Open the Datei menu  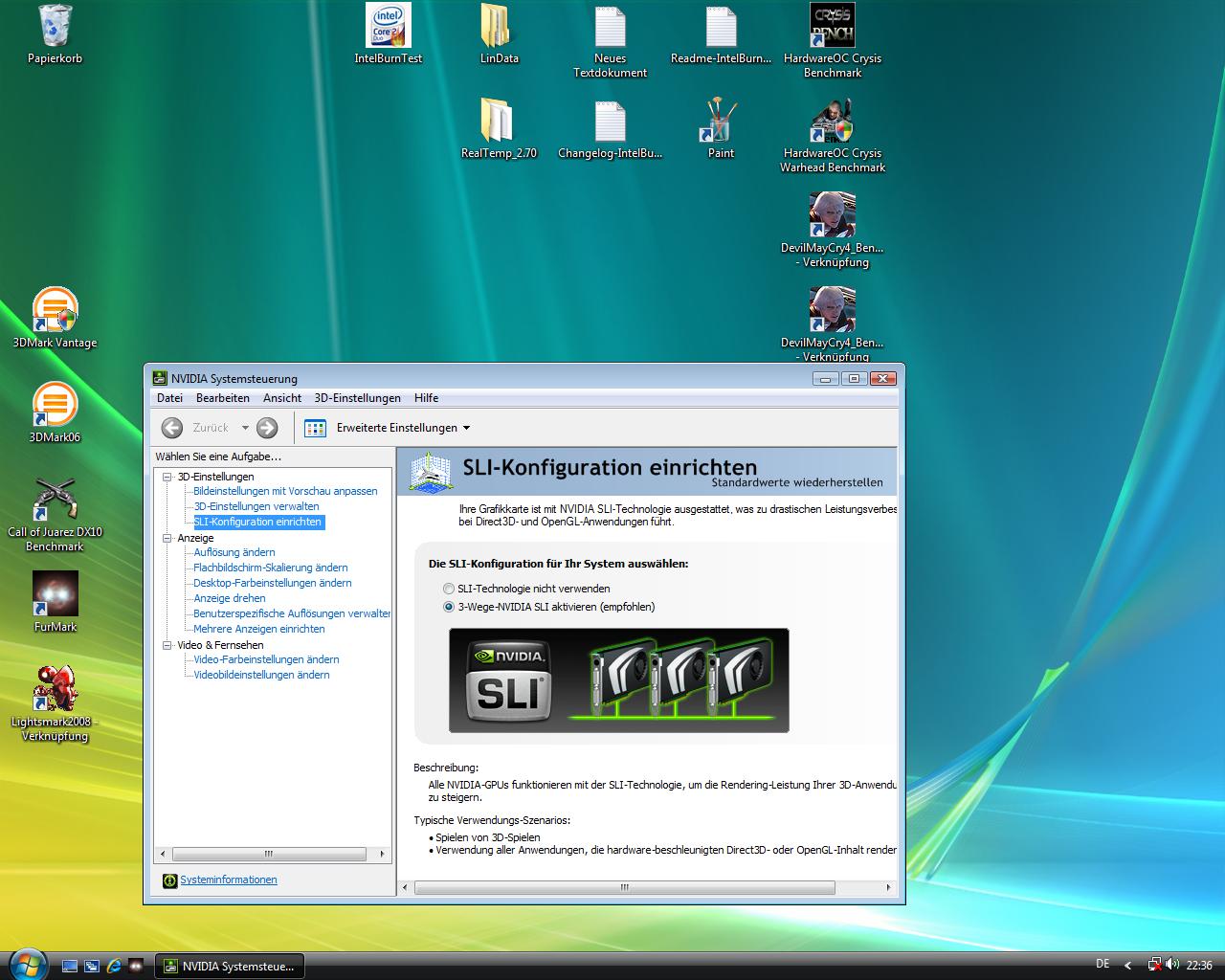[x=169, y=398]
